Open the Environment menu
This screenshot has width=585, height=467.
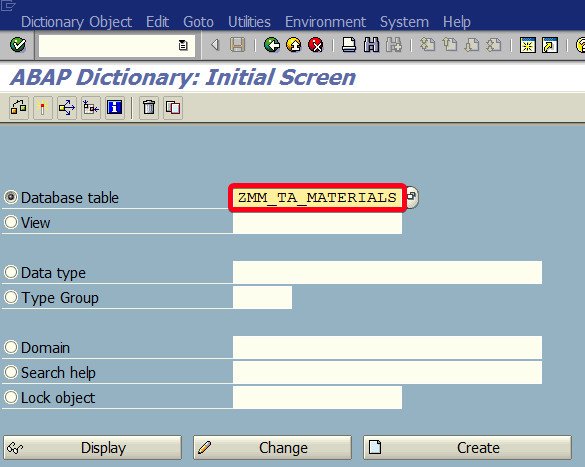point(325,22)
